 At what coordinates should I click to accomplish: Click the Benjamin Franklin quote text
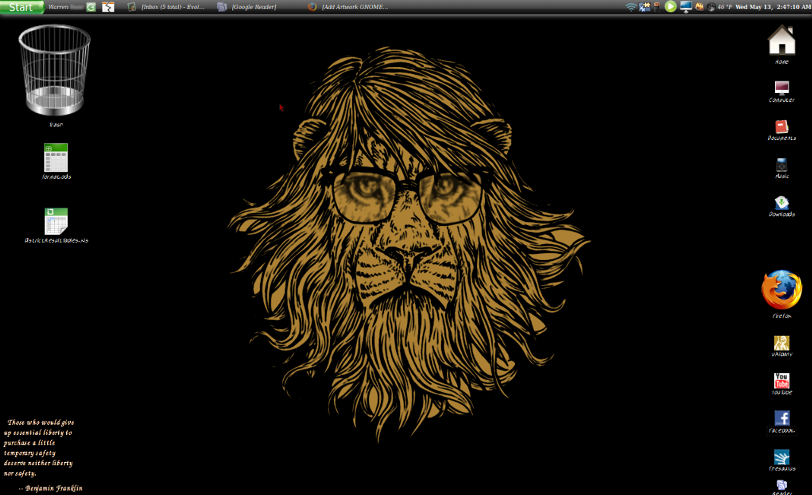point(42,455)
